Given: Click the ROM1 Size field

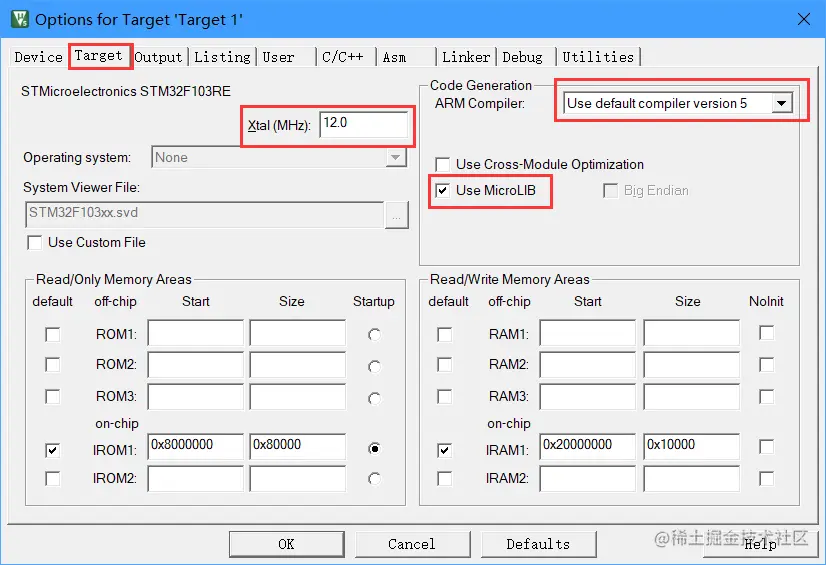Looking at the screenshot, I should (298, 332).
